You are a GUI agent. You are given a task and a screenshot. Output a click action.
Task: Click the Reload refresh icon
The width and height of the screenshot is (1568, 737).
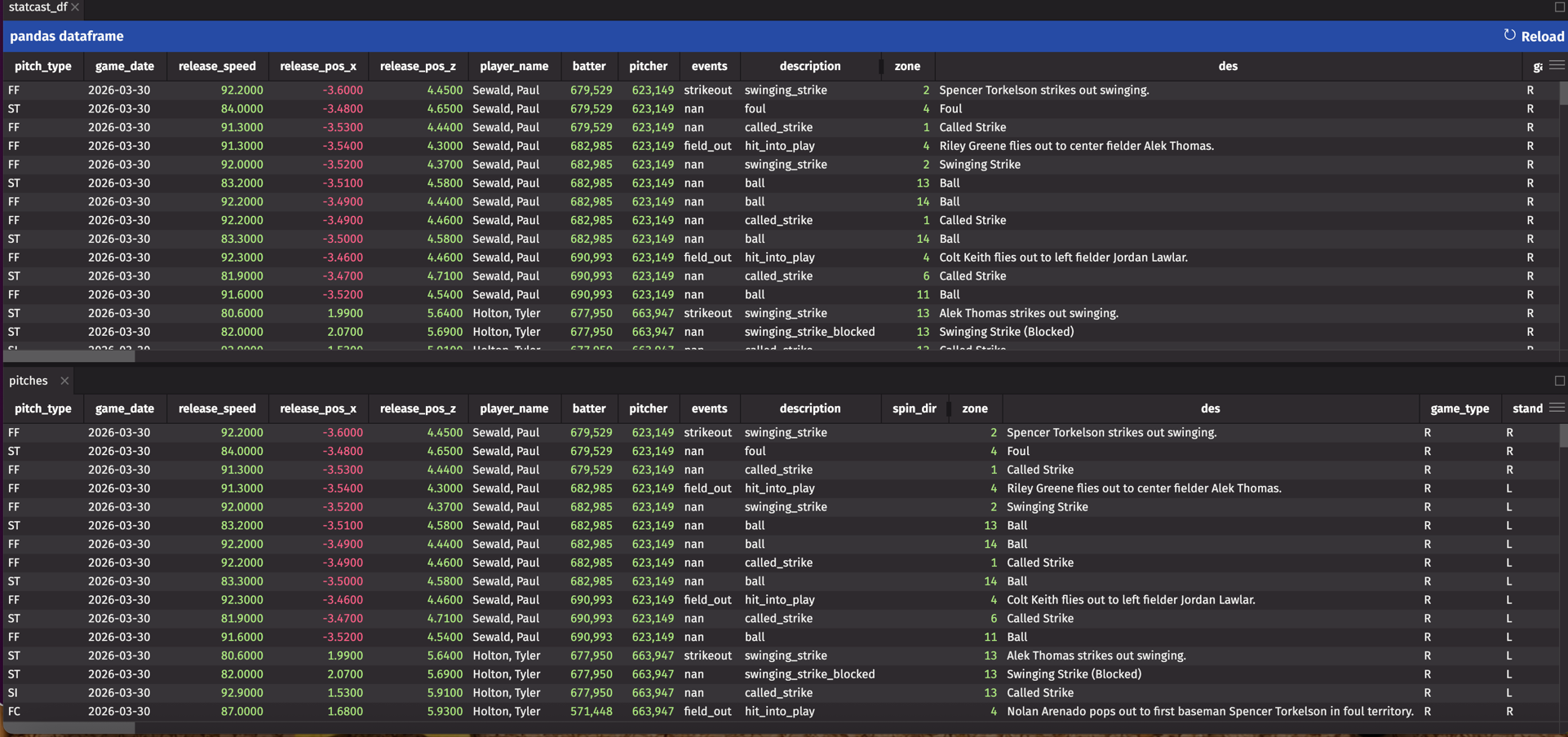1509,35
